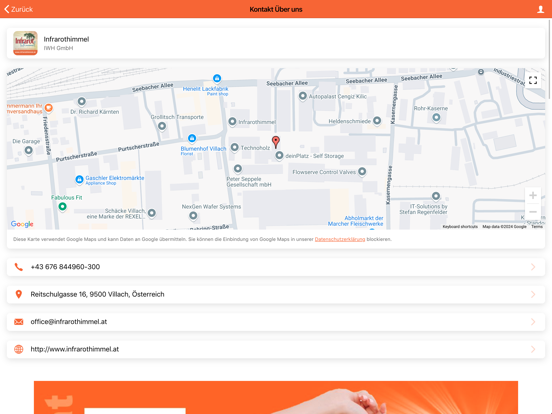The height and width of the screenshot is (414, 552).
Task: Select Gaschler Elektromärkte appliance shop marker
Action: (80, 179)
